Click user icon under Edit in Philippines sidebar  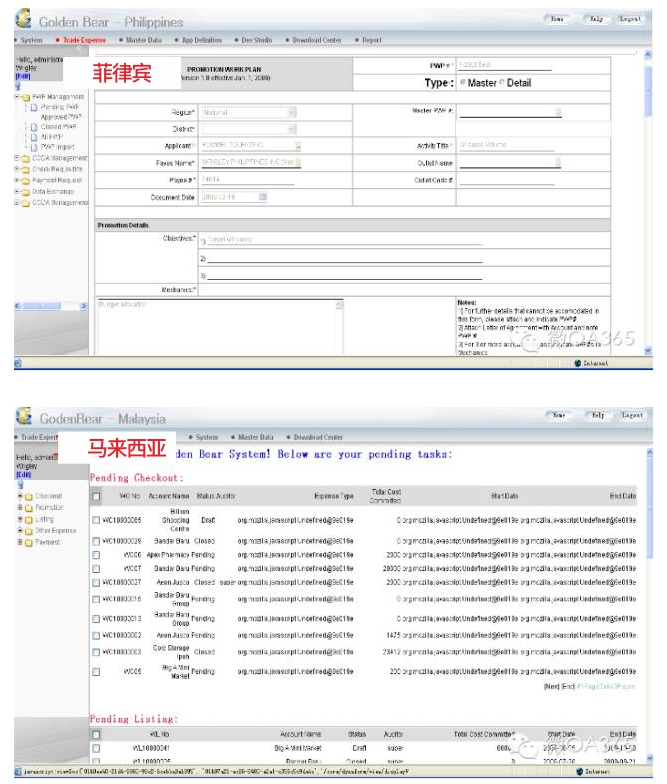coord(18,86)
